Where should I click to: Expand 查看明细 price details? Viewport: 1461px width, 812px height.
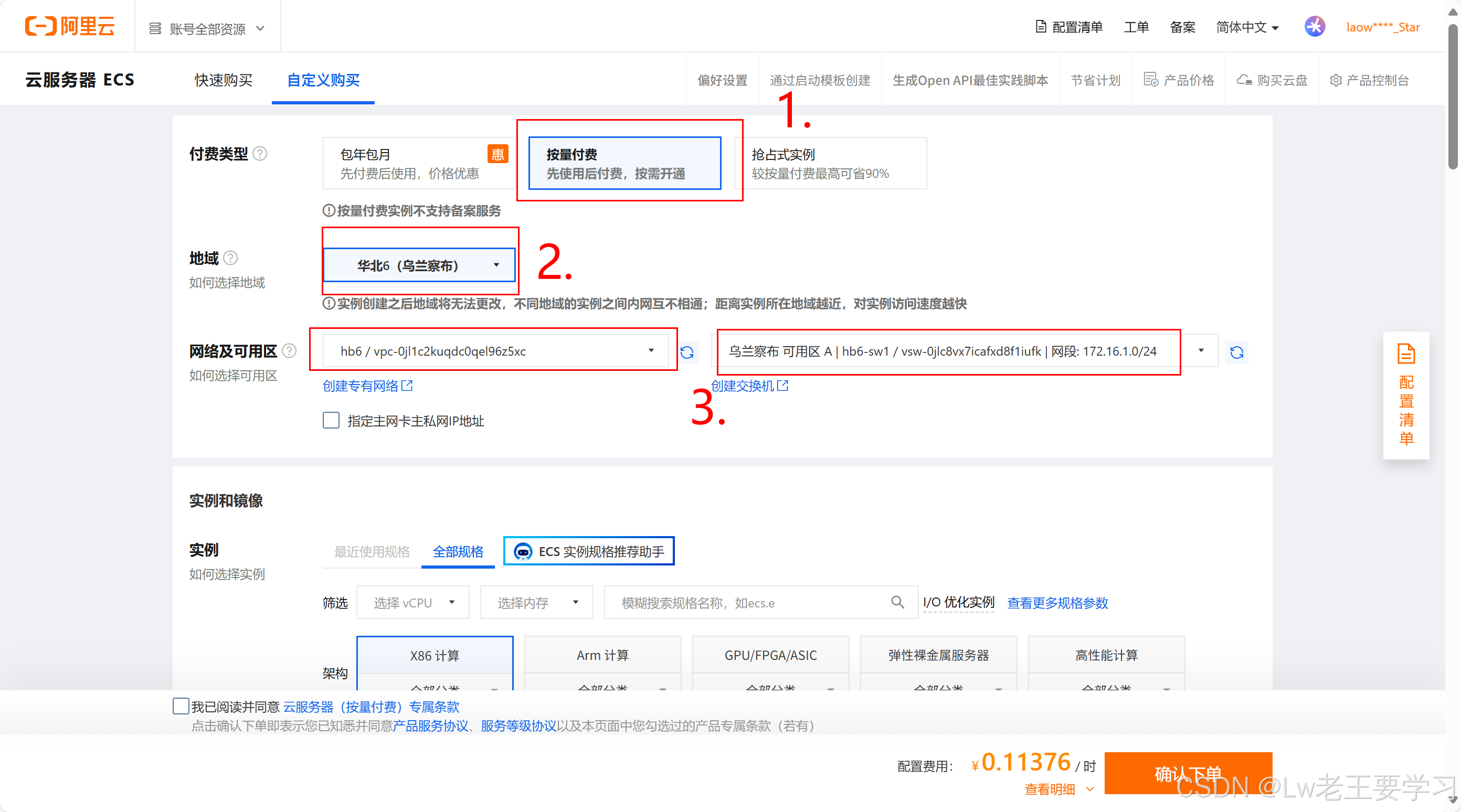coord(1059,789)
